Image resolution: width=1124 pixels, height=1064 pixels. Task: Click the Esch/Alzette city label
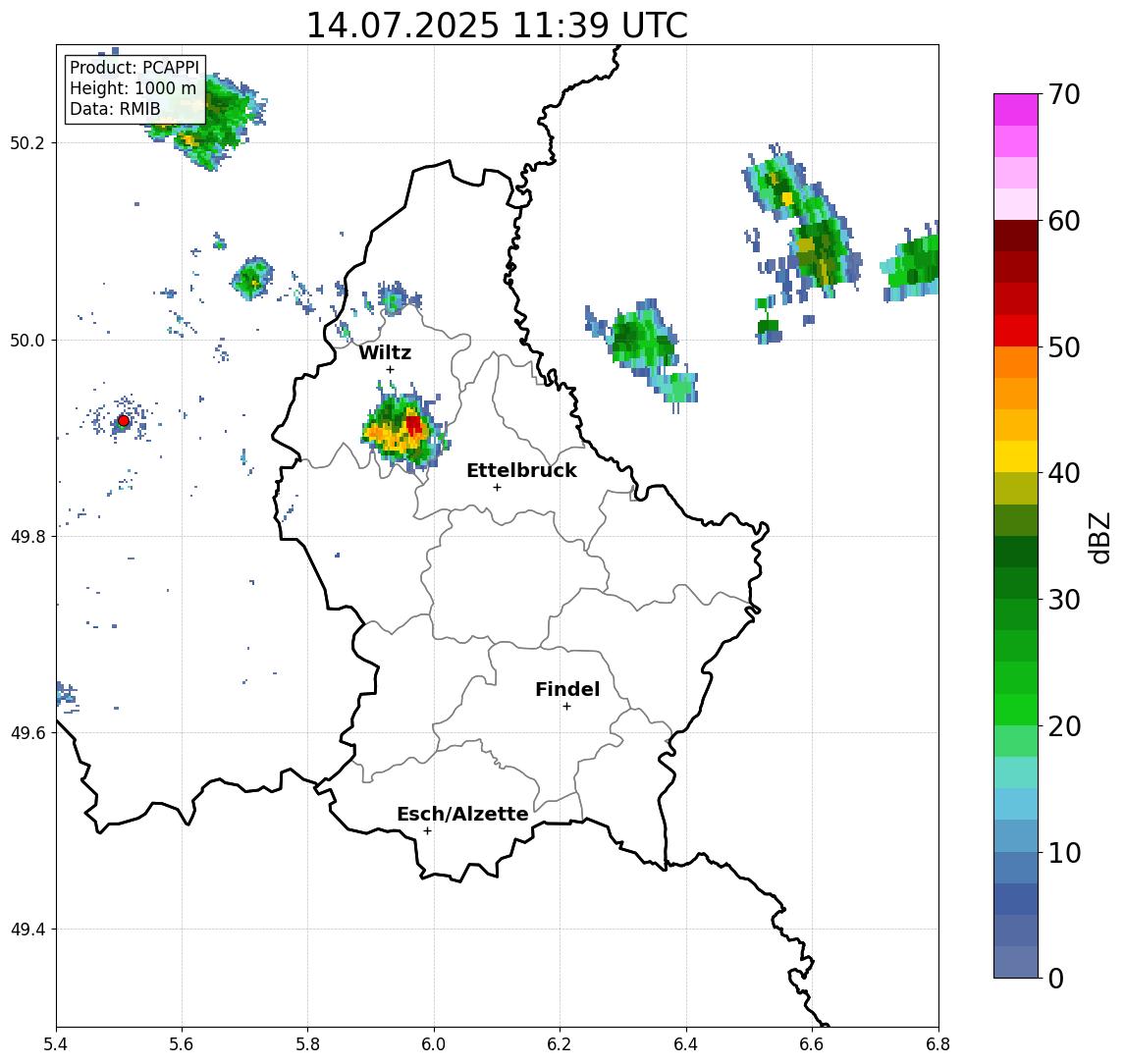[462, 814]
